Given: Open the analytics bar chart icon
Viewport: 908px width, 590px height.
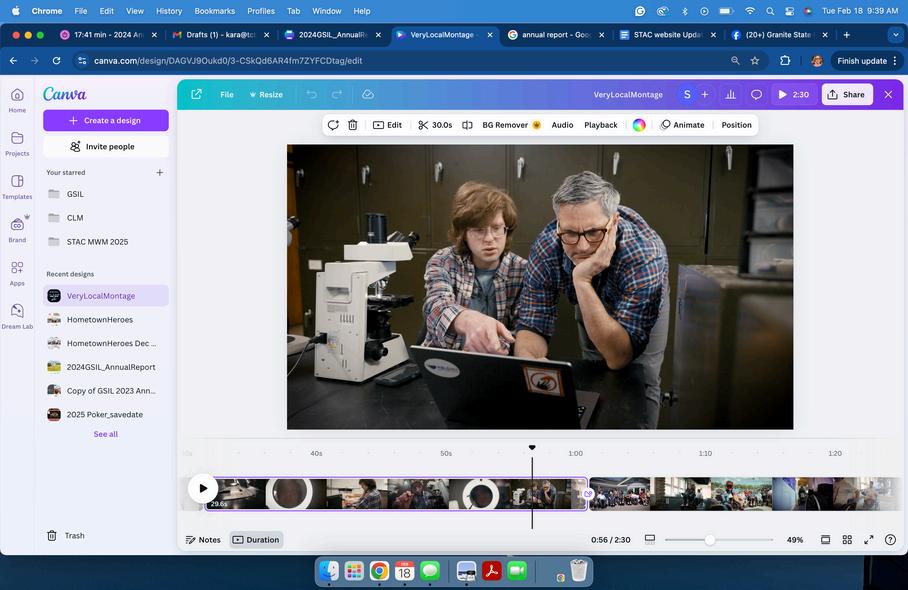Looking at the screenshot, I should (730, 94).
